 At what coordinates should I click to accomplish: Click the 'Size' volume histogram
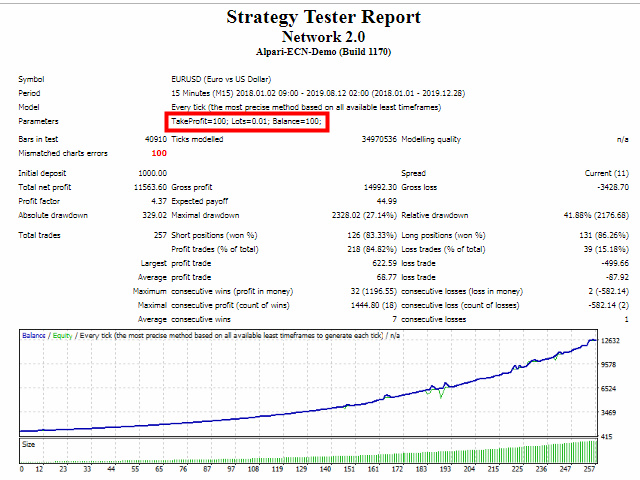308,451
